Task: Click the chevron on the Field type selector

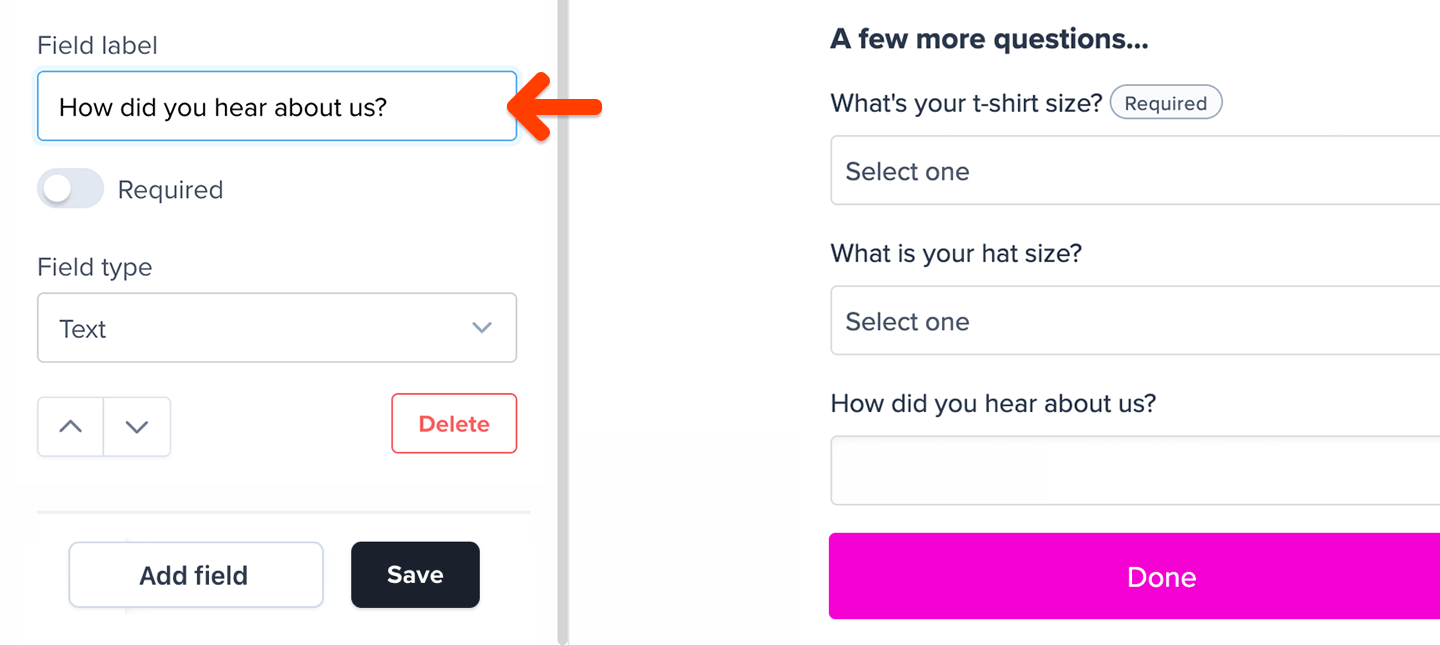Action: [482, 327]
